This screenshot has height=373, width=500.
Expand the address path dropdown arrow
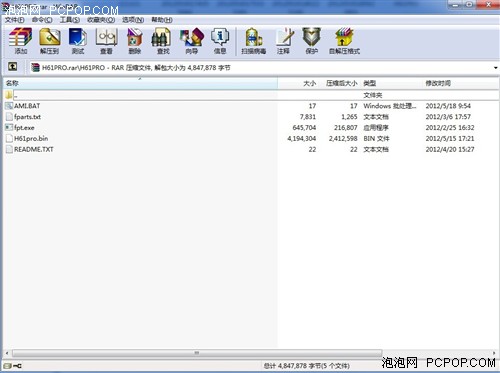pos(495,68)
